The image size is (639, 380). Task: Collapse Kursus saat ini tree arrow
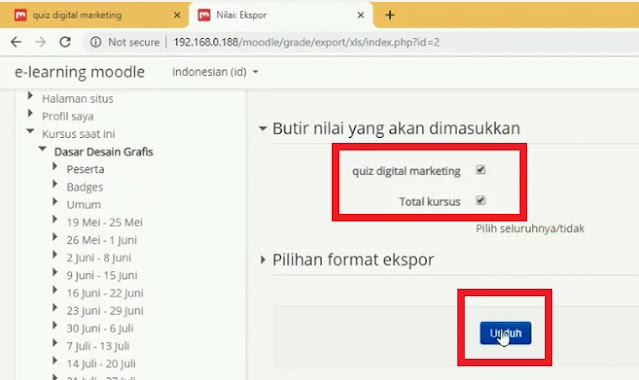[x=30, y=131]
